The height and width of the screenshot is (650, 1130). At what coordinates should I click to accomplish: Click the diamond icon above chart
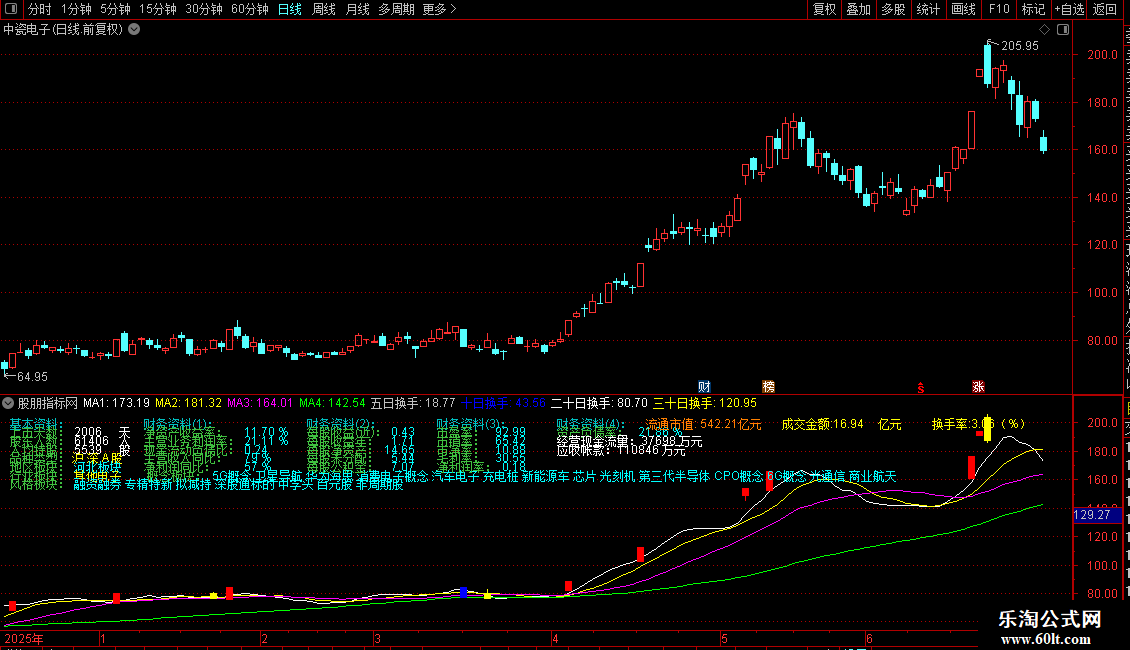pos(1044,30)
